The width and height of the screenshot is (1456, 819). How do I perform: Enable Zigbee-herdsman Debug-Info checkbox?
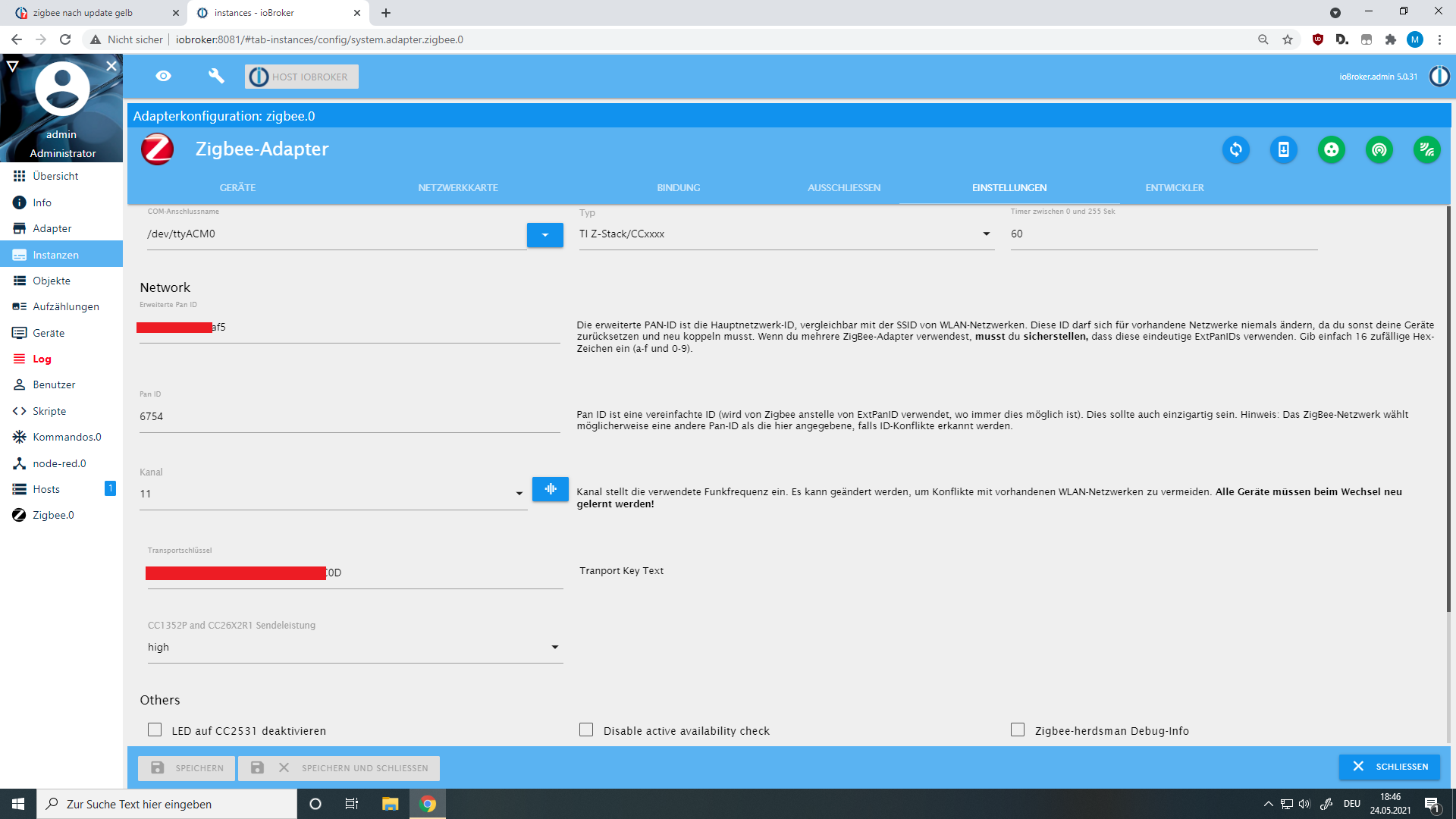1018,730
